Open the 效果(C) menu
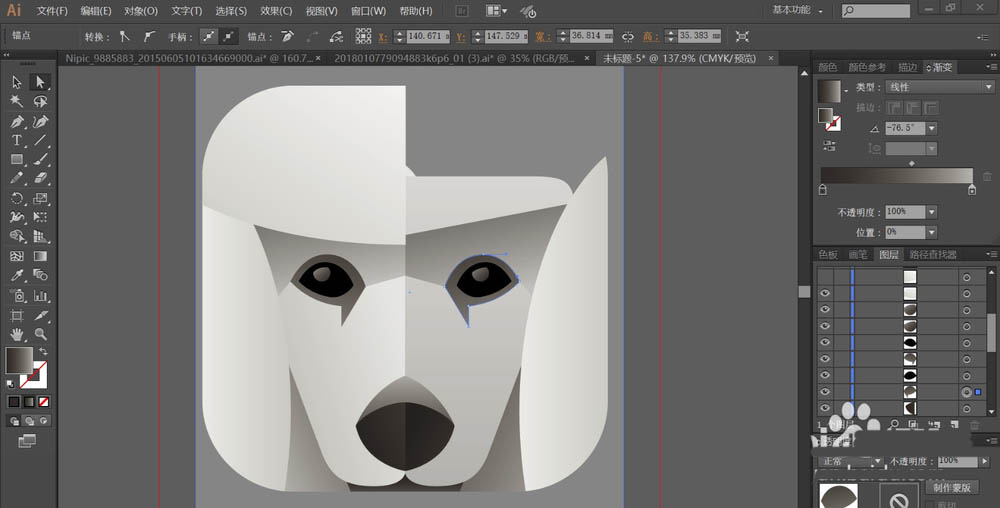Viewport: 1000px width, 508px height. coord(276,11)
